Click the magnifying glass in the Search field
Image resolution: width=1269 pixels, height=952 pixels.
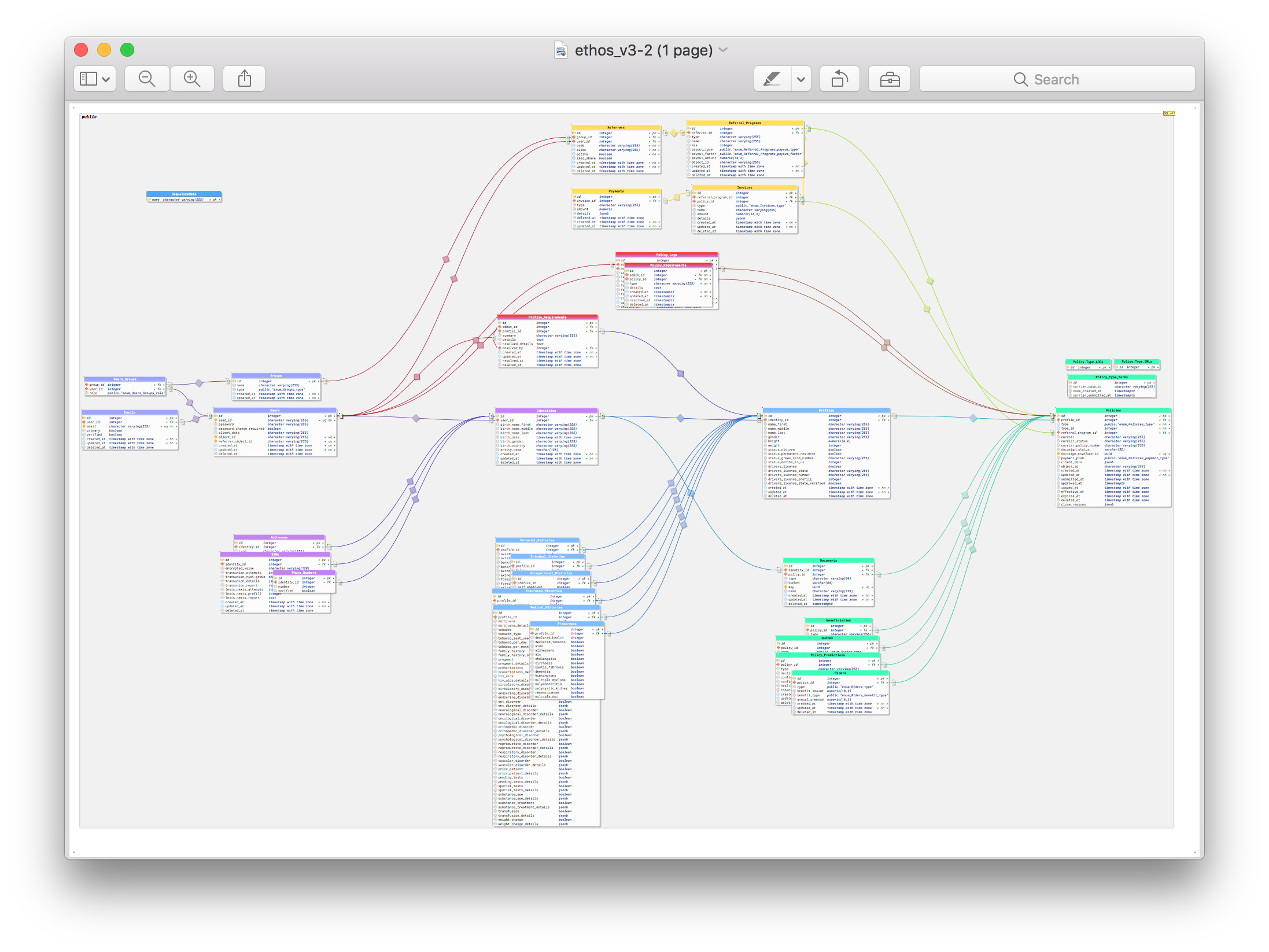coord(1020,79)
